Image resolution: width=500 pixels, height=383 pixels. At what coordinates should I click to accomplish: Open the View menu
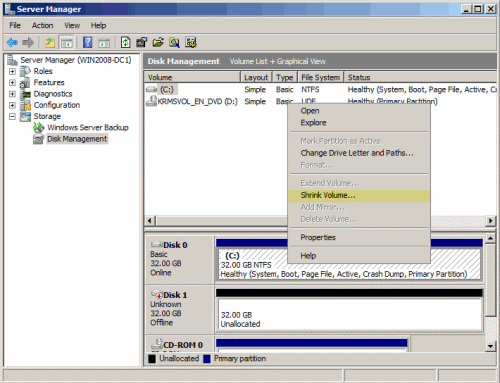(x=72, y=25)
